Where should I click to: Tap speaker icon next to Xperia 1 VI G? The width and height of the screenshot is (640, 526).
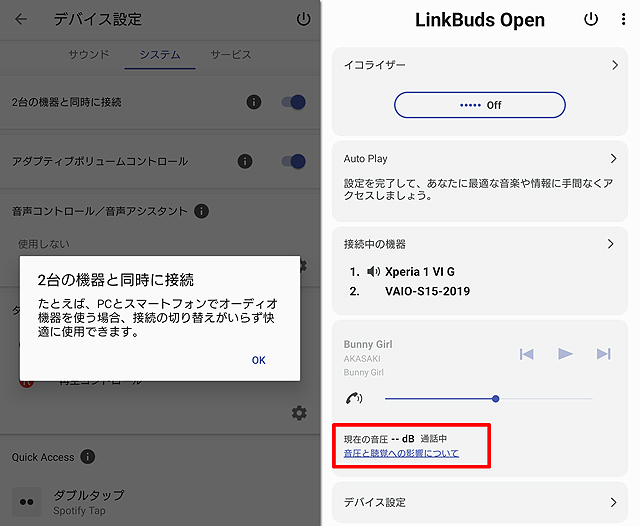pos(373,271)
